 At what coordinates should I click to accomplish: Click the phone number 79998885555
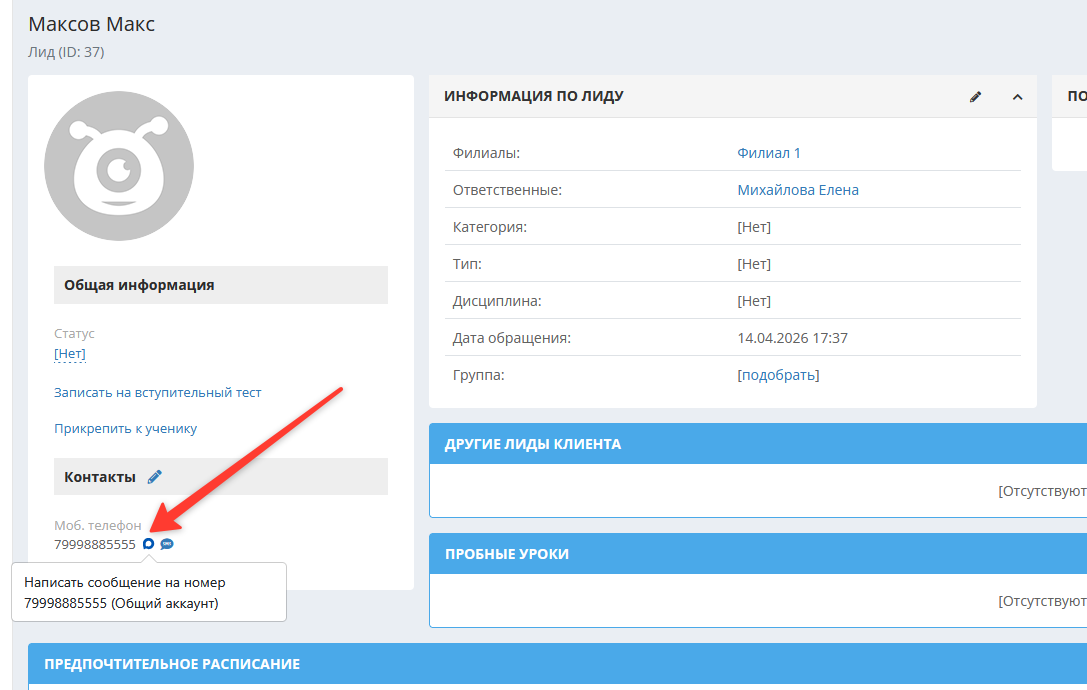point(95,545)
